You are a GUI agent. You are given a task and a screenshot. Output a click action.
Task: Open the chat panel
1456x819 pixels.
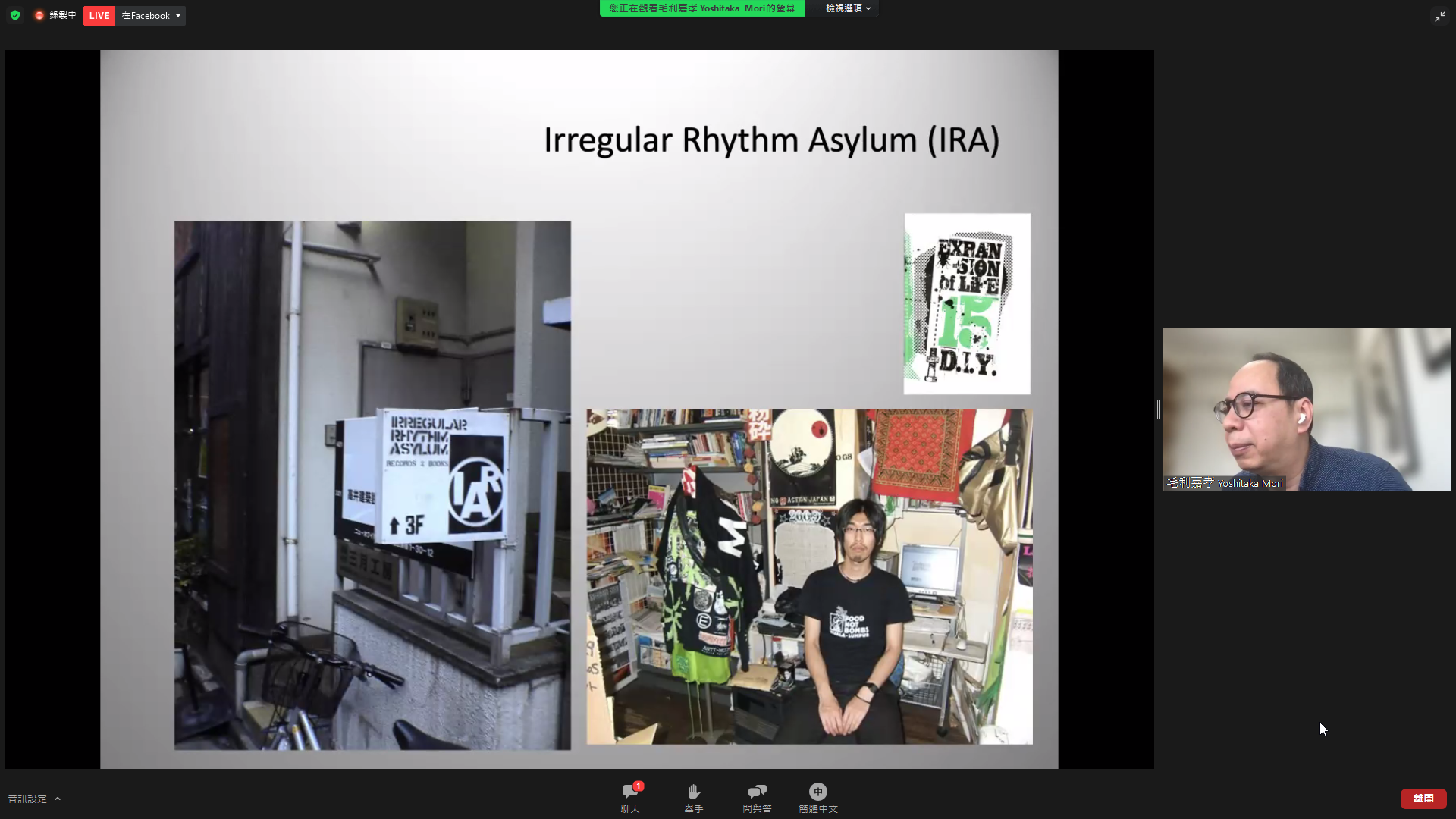coord(630,799)
